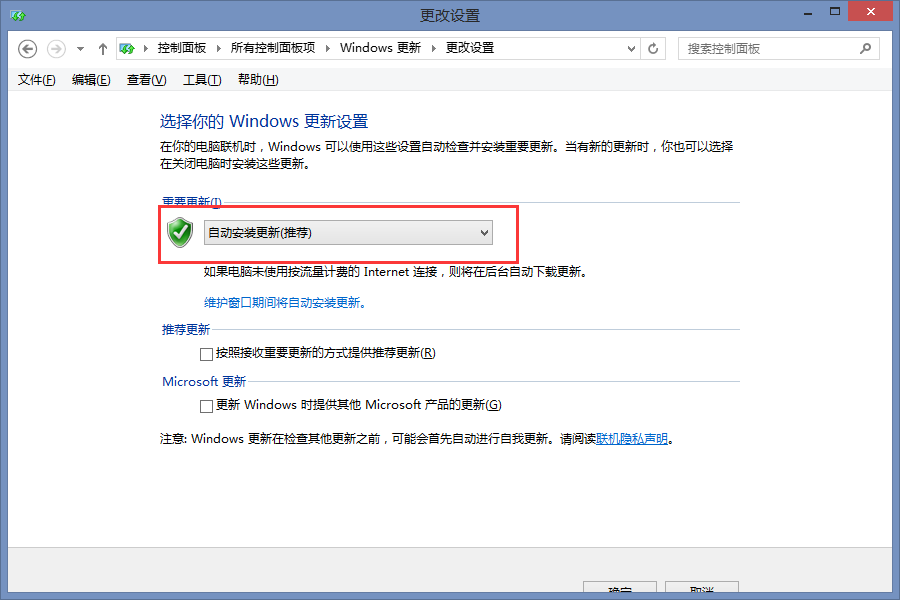Go up one level with up arrow

103,49
